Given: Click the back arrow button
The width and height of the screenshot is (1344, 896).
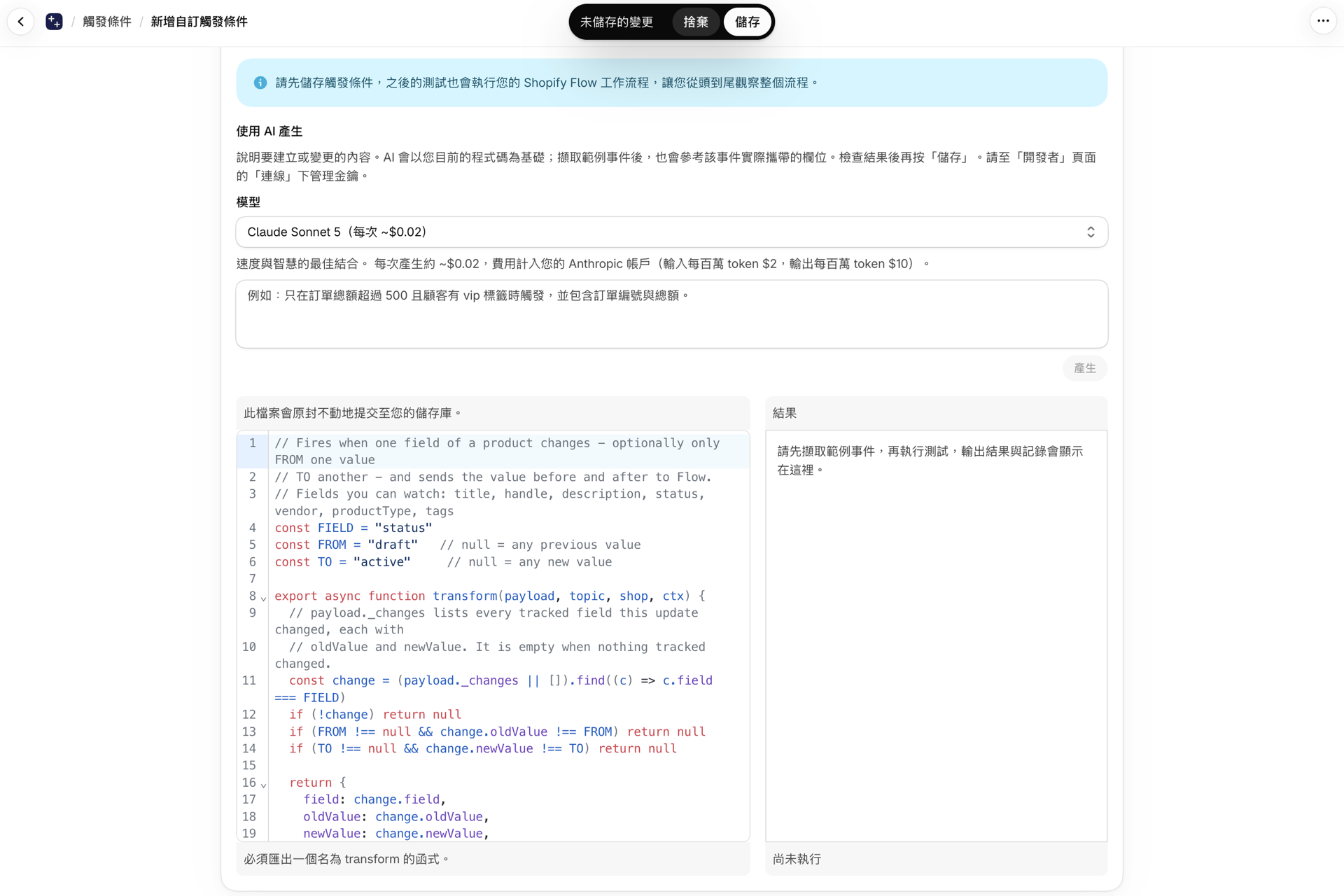Looking at the screenshot, I should coord(21,22).
